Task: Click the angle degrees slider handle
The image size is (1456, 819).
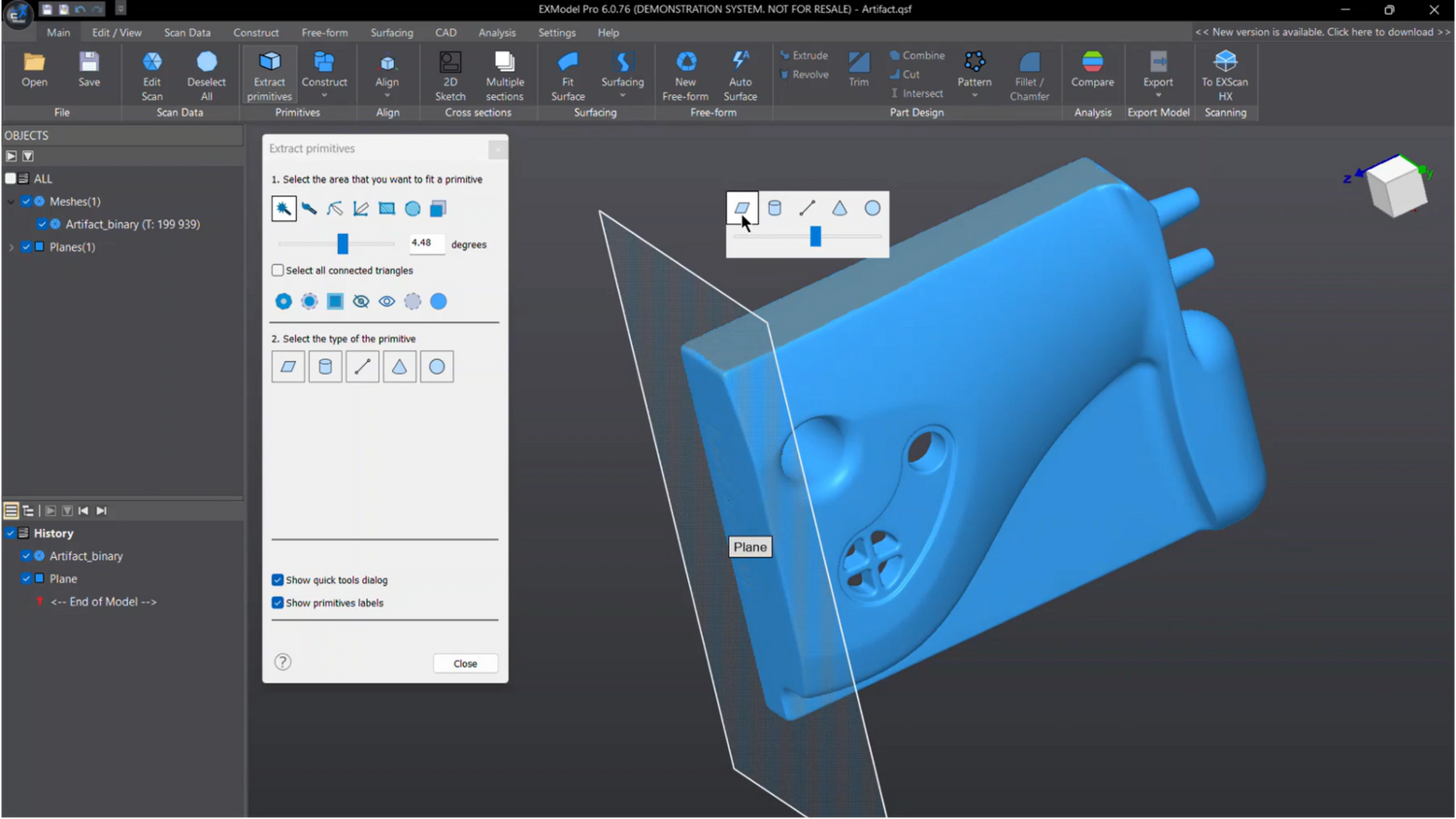Action: pos(343,244)
